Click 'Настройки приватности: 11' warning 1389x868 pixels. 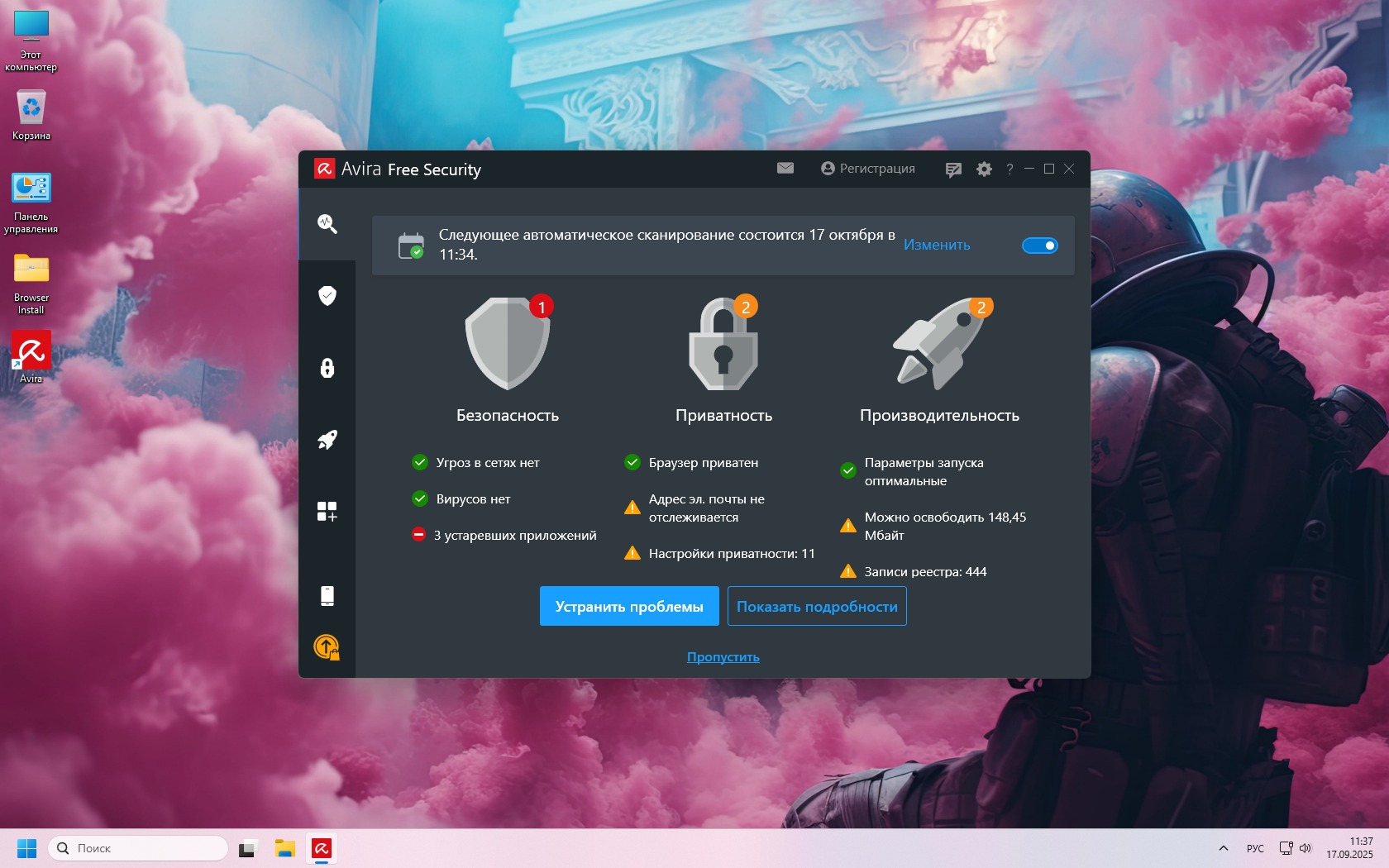click(719, 554)
